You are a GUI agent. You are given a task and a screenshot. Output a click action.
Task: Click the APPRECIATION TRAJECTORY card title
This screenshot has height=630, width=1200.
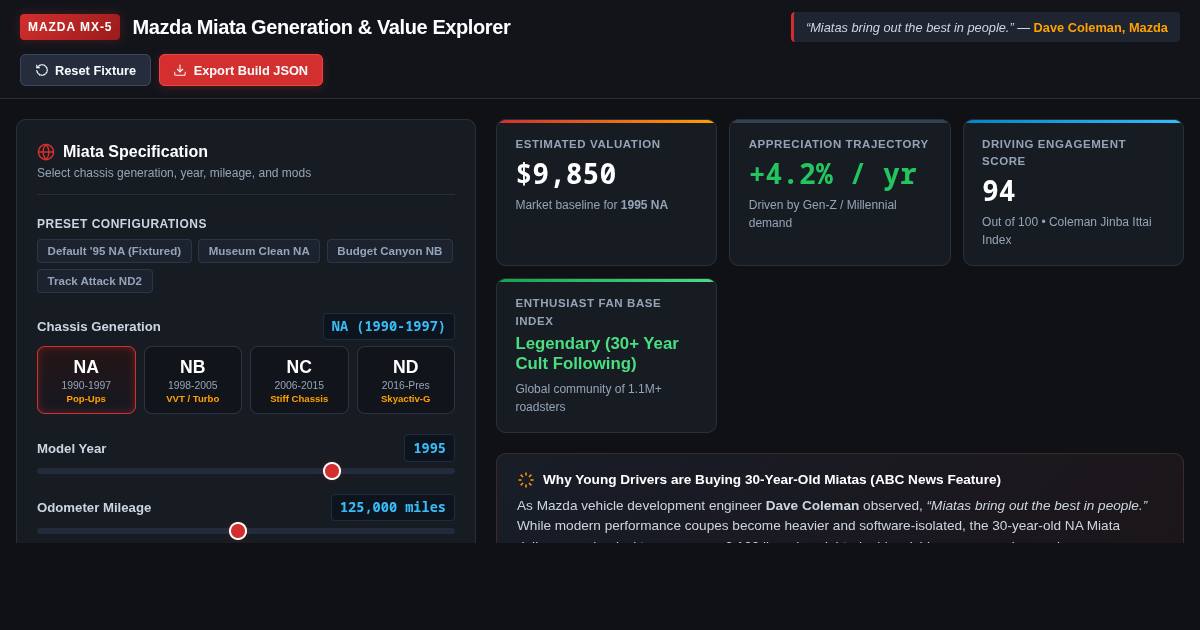pyautogui.click(x=839, y=144)
